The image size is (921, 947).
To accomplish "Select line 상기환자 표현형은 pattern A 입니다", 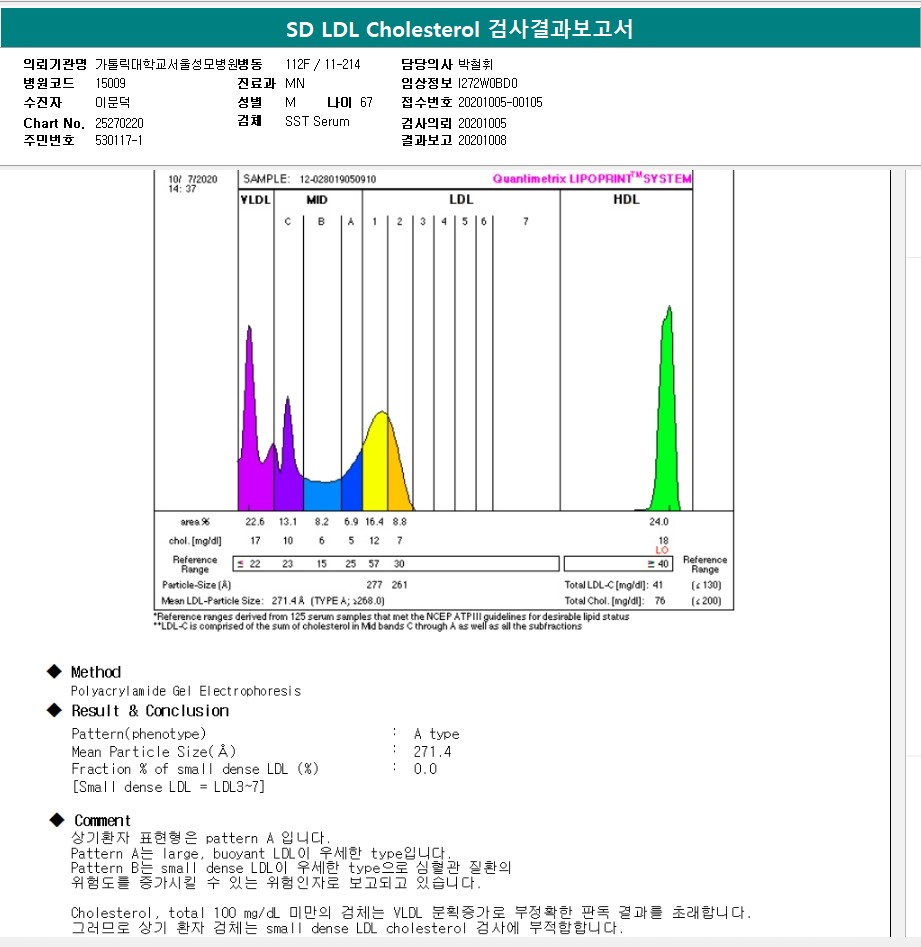I will [x=201, y=838].
